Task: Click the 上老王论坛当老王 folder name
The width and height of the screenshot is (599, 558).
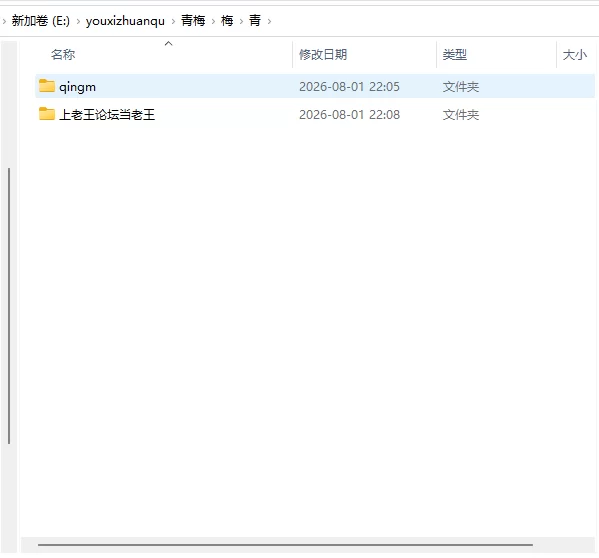Action: point(107,115)
